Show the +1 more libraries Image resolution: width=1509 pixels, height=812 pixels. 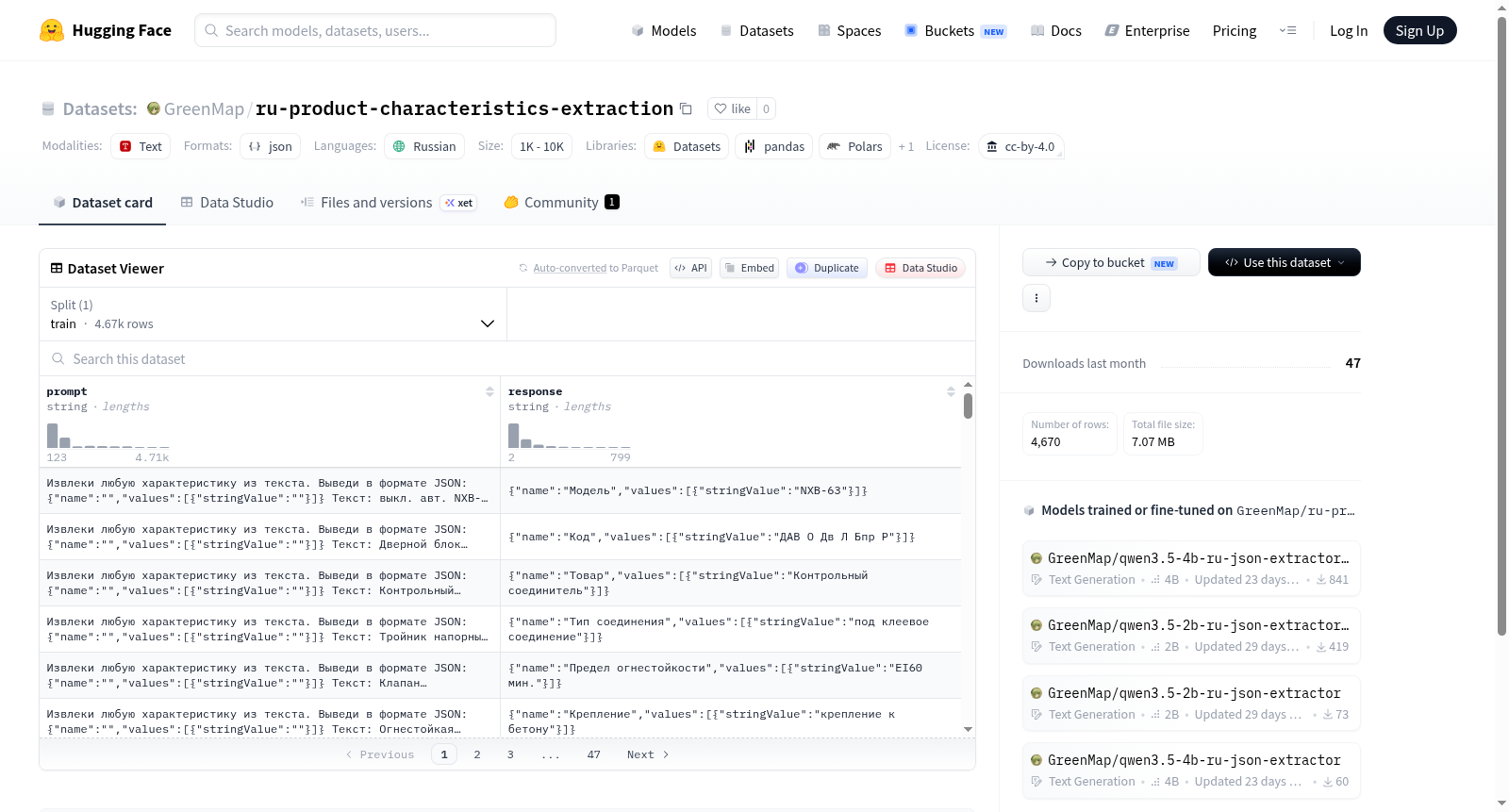coord(906,146)
